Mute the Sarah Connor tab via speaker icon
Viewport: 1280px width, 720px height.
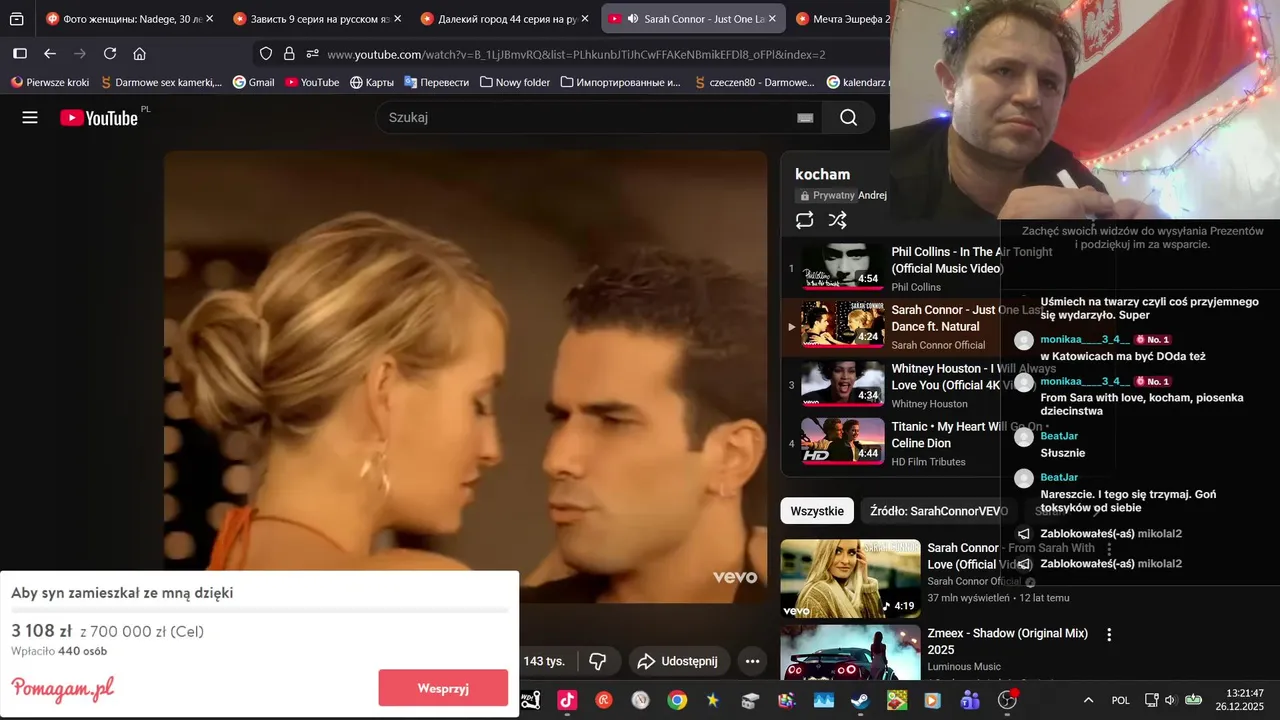point(632,19)
